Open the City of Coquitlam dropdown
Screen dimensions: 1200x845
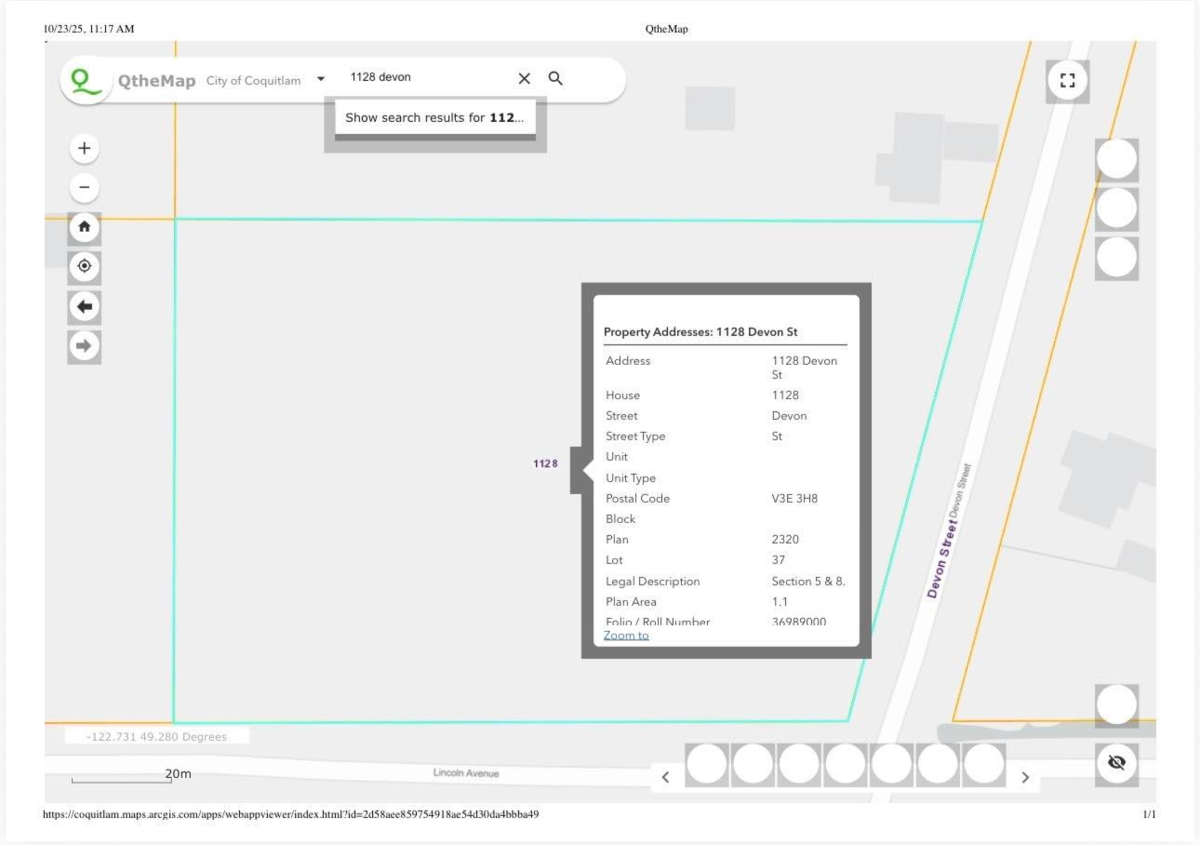tap(321, 79)
